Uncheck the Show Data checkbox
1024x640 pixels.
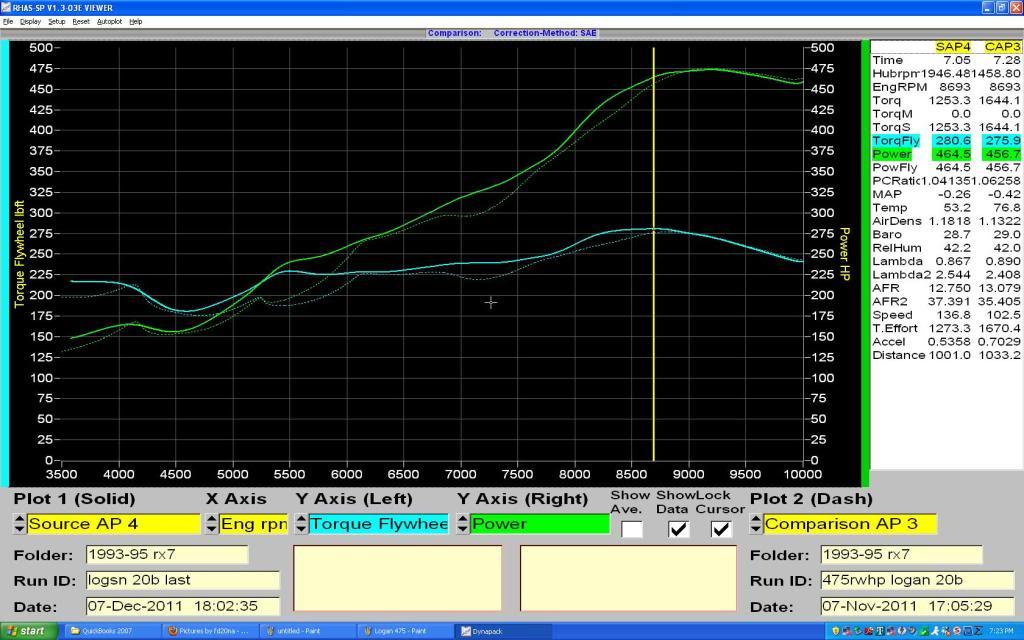[679, 529]
